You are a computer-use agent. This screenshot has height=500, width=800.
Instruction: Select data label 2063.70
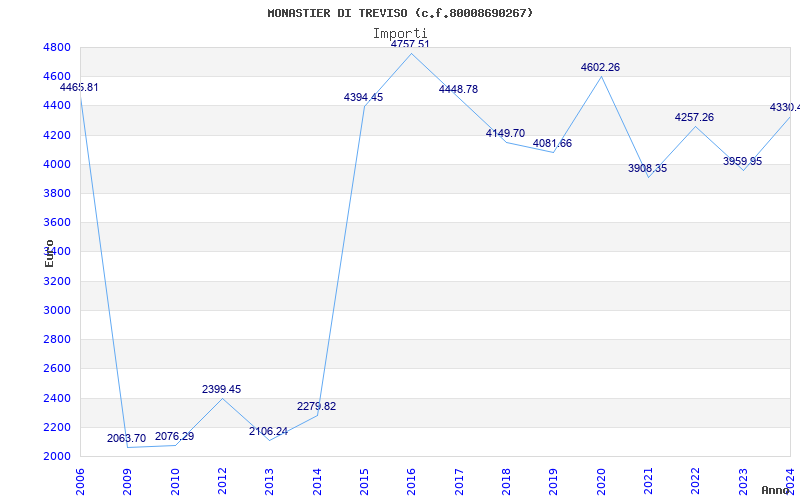coord(127,438)
